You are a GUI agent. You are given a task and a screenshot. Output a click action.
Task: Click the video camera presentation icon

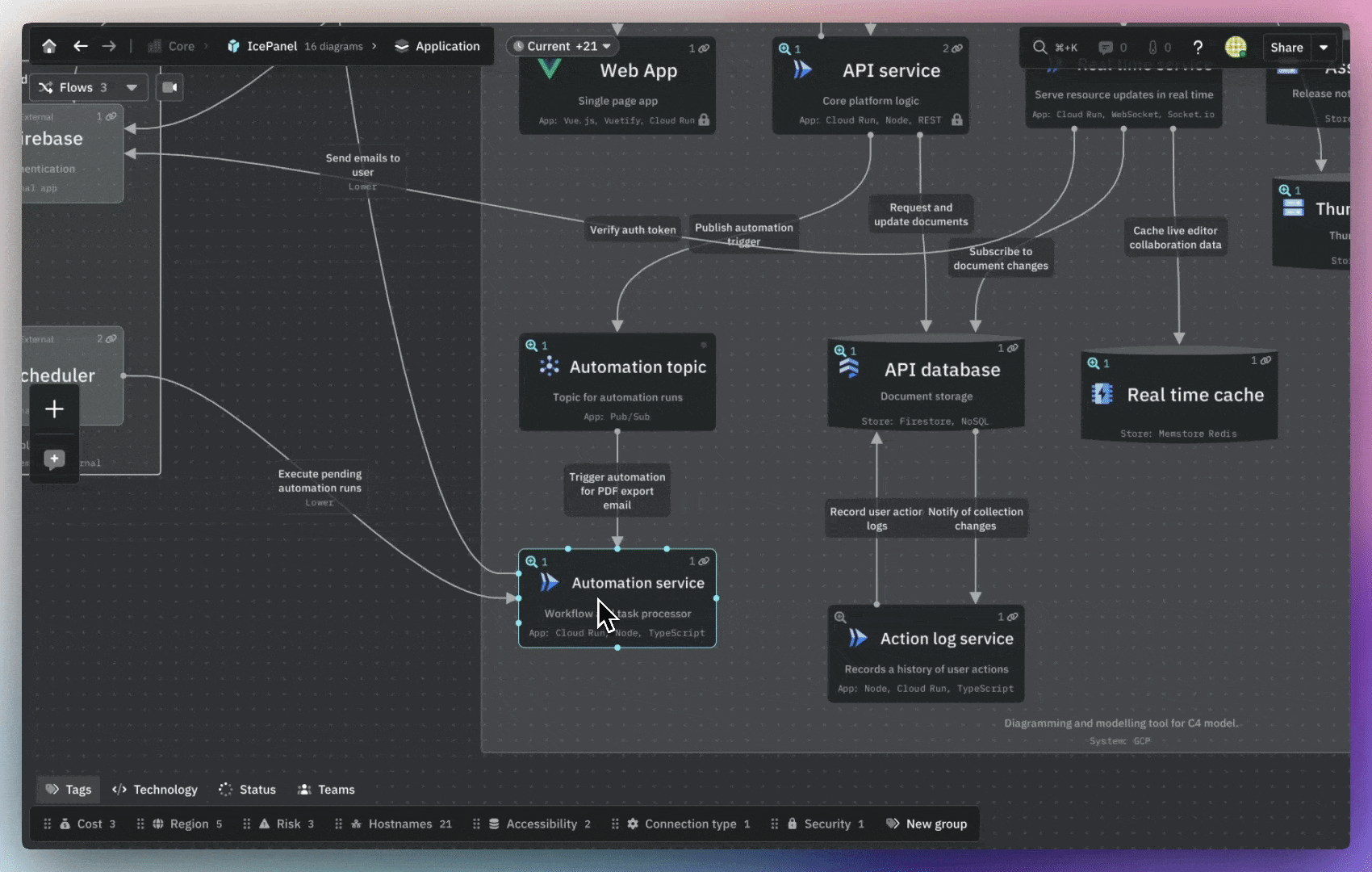tap(169, 87)
